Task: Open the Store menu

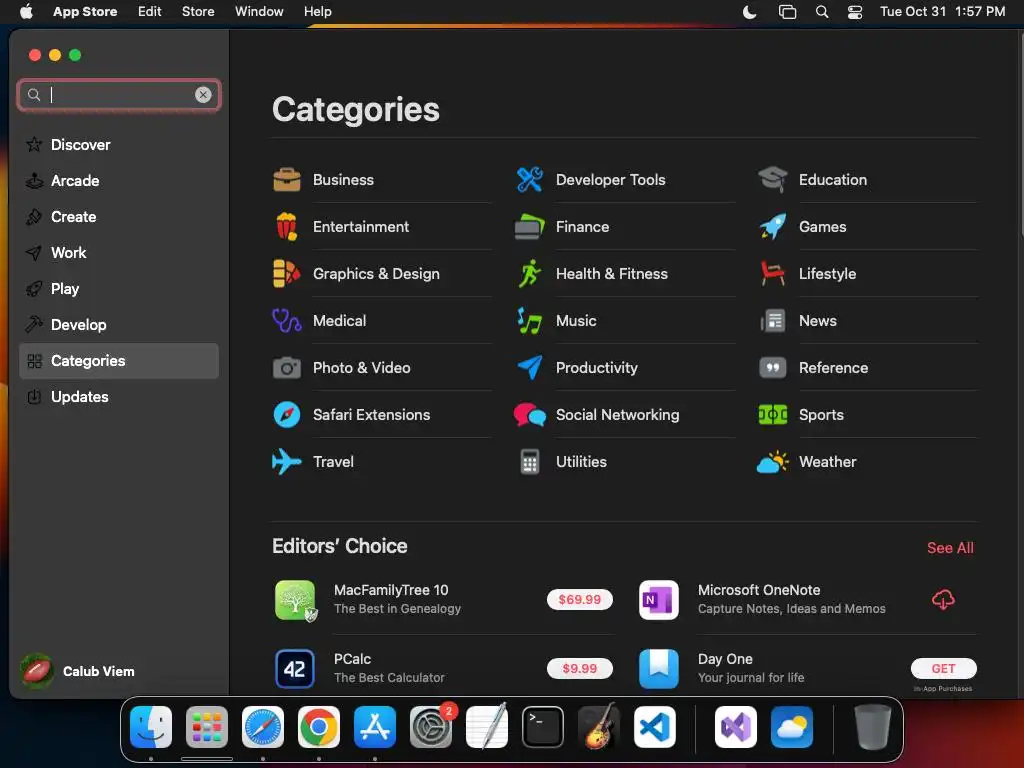Action: point(198,11)
